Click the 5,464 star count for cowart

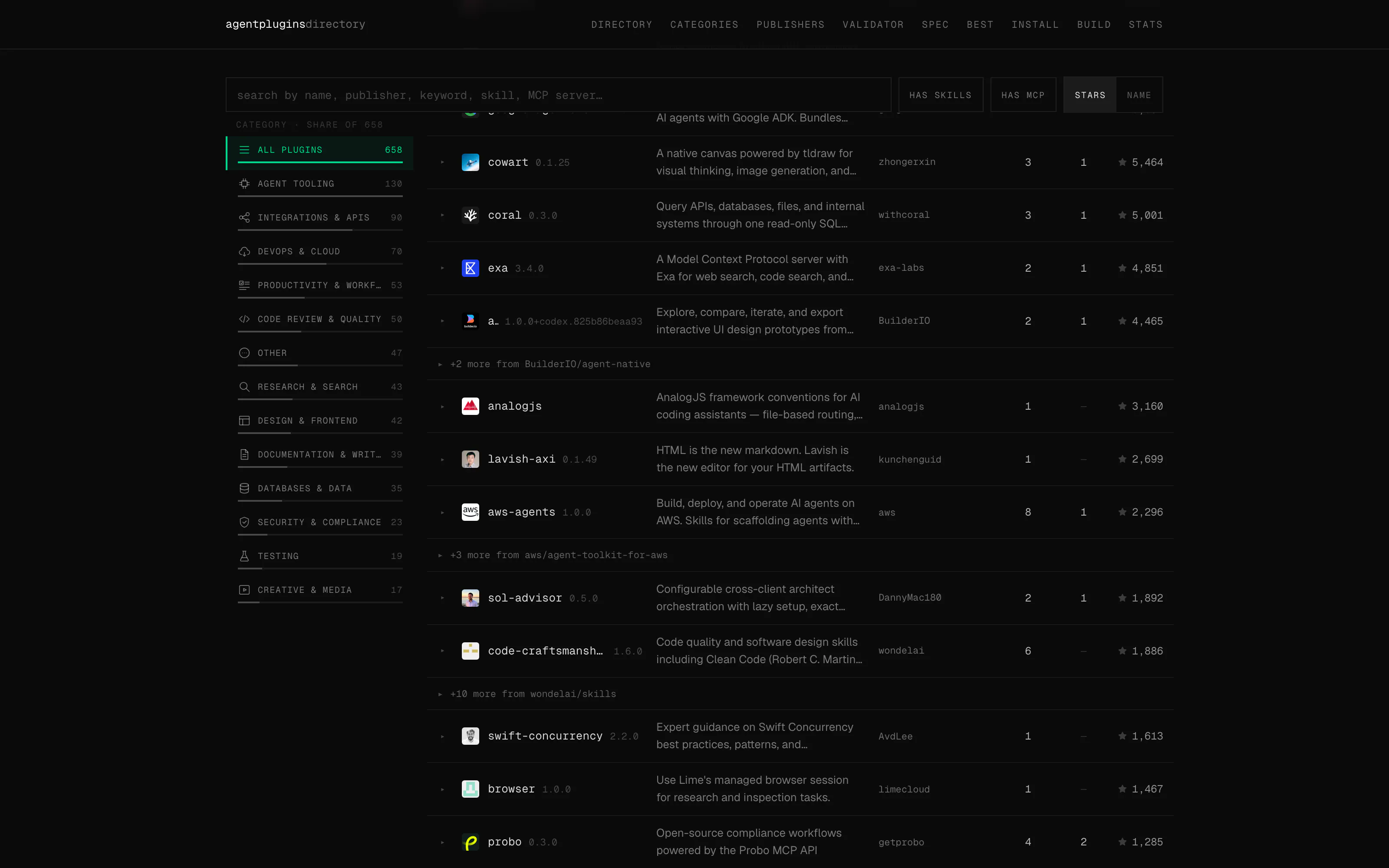(x=1140, y=162)
